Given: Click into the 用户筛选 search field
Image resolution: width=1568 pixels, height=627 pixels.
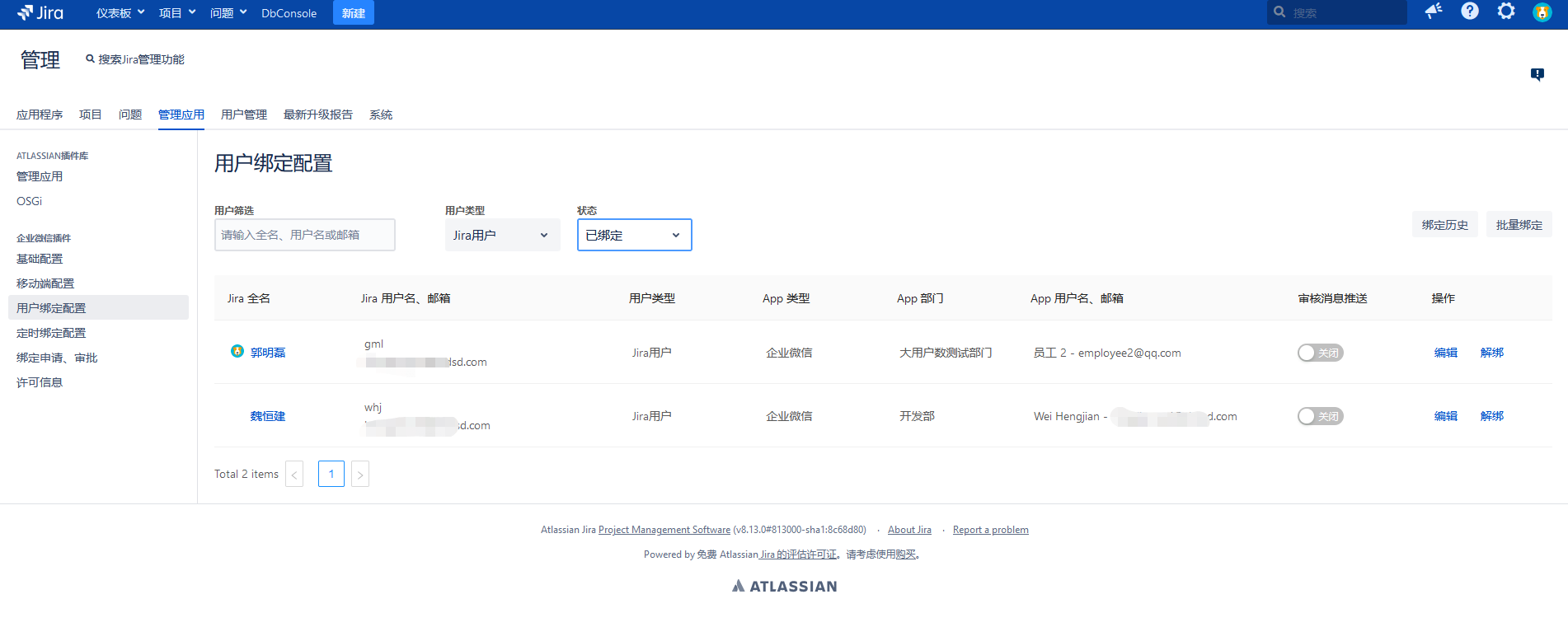Looking at the screenshot, I should [x=304, y=235].
